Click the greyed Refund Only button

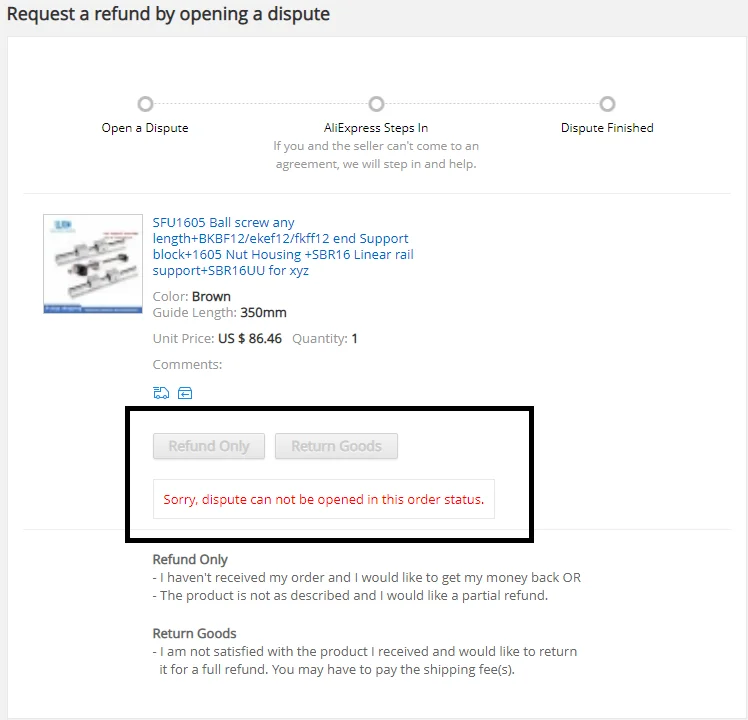tap(209, 446)
